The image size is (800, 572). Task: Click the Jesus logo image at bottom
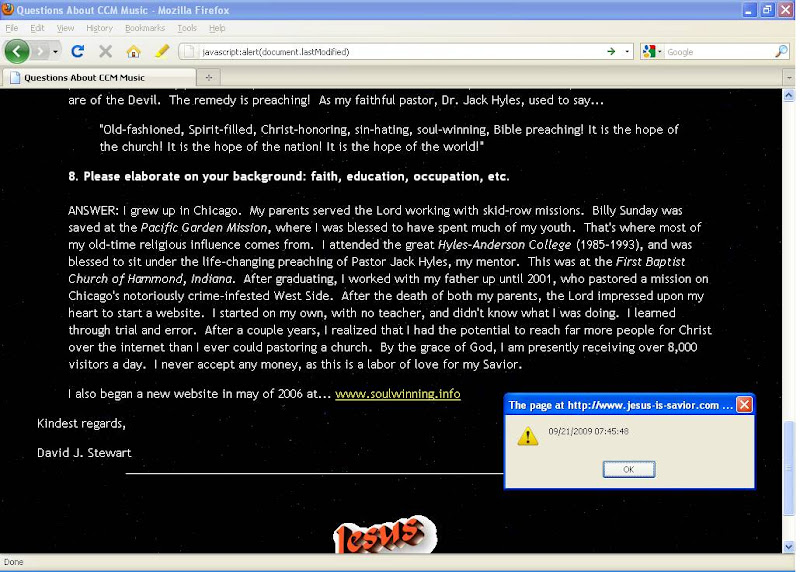tap(385, 534)
